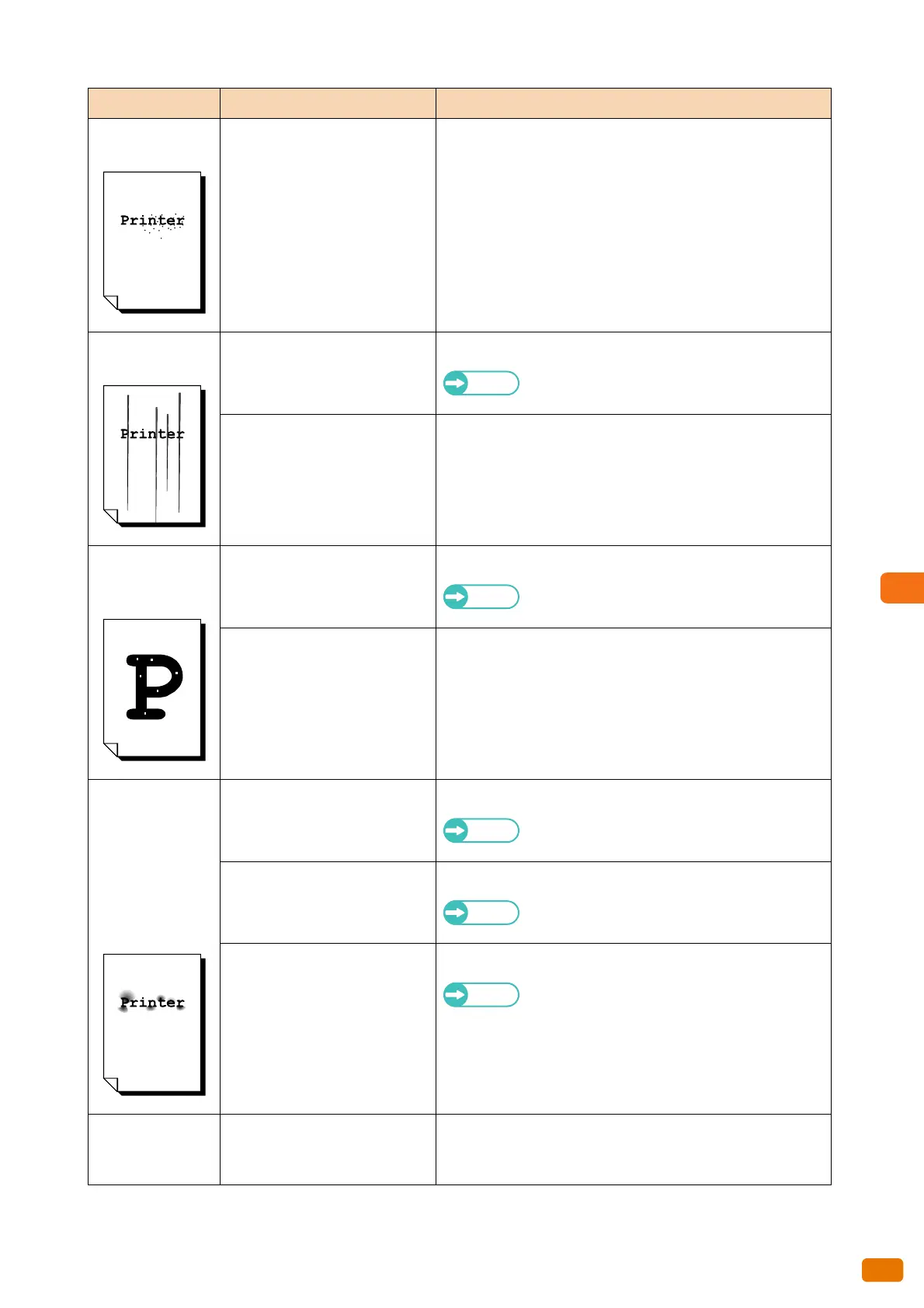Screen dimensions: 924x1308
Task: Click the middle peach header cell of the table
Action: [328, 103]
